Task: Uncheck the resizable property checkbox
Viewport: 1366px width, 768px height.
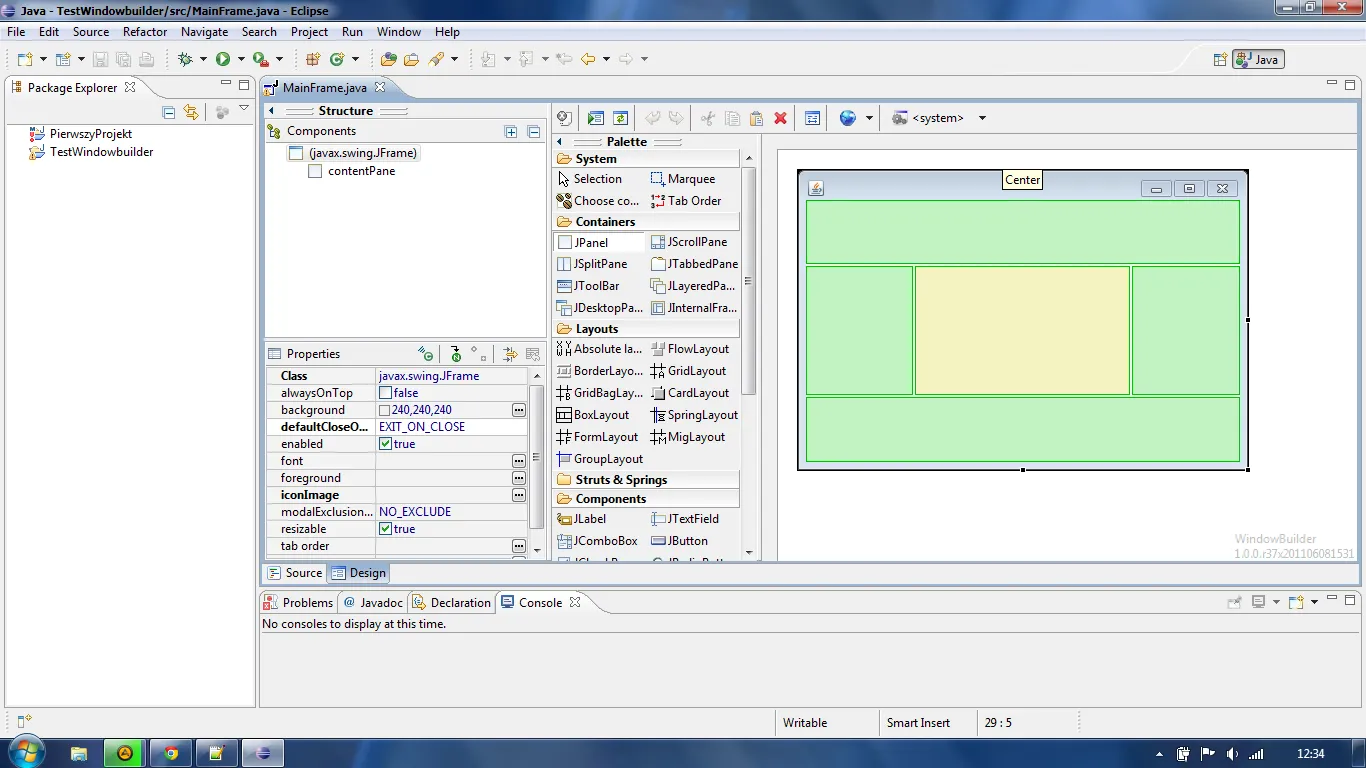Action: click(385, 529)
